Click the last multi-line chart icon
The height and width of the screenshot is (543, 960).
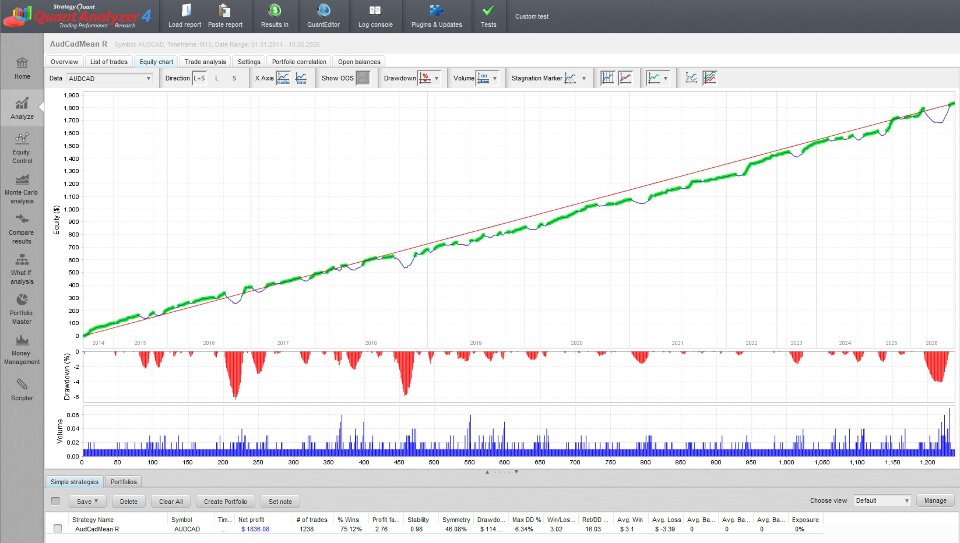[710, 78]
